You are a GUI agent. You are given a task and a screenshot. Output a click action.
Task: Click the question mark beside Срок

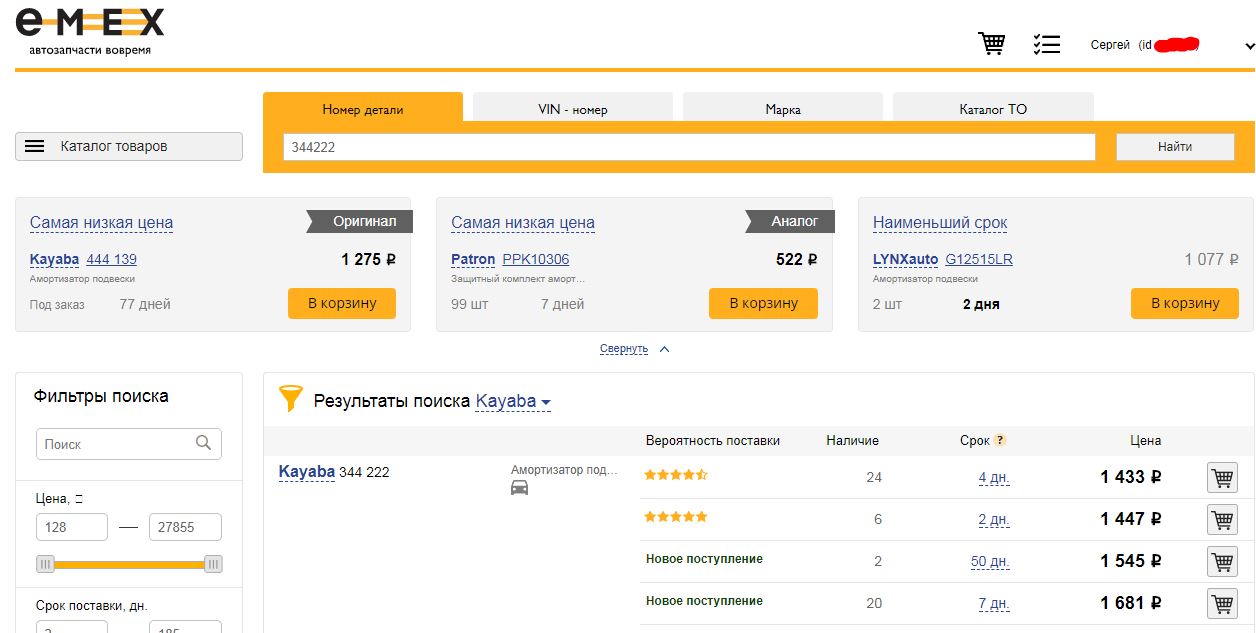click(x=999, y=440)
